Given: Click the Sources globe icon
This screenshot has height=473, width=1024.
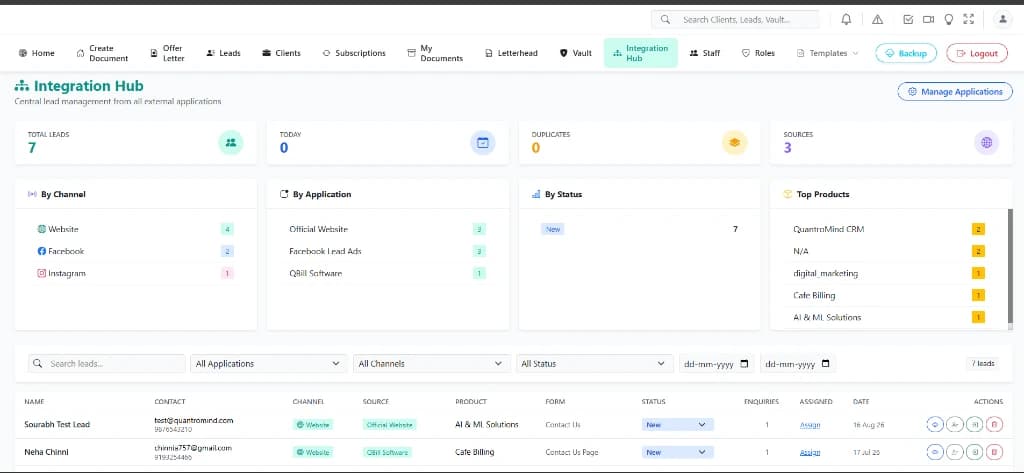Looking at the screenshot, I should coord(987,142).
